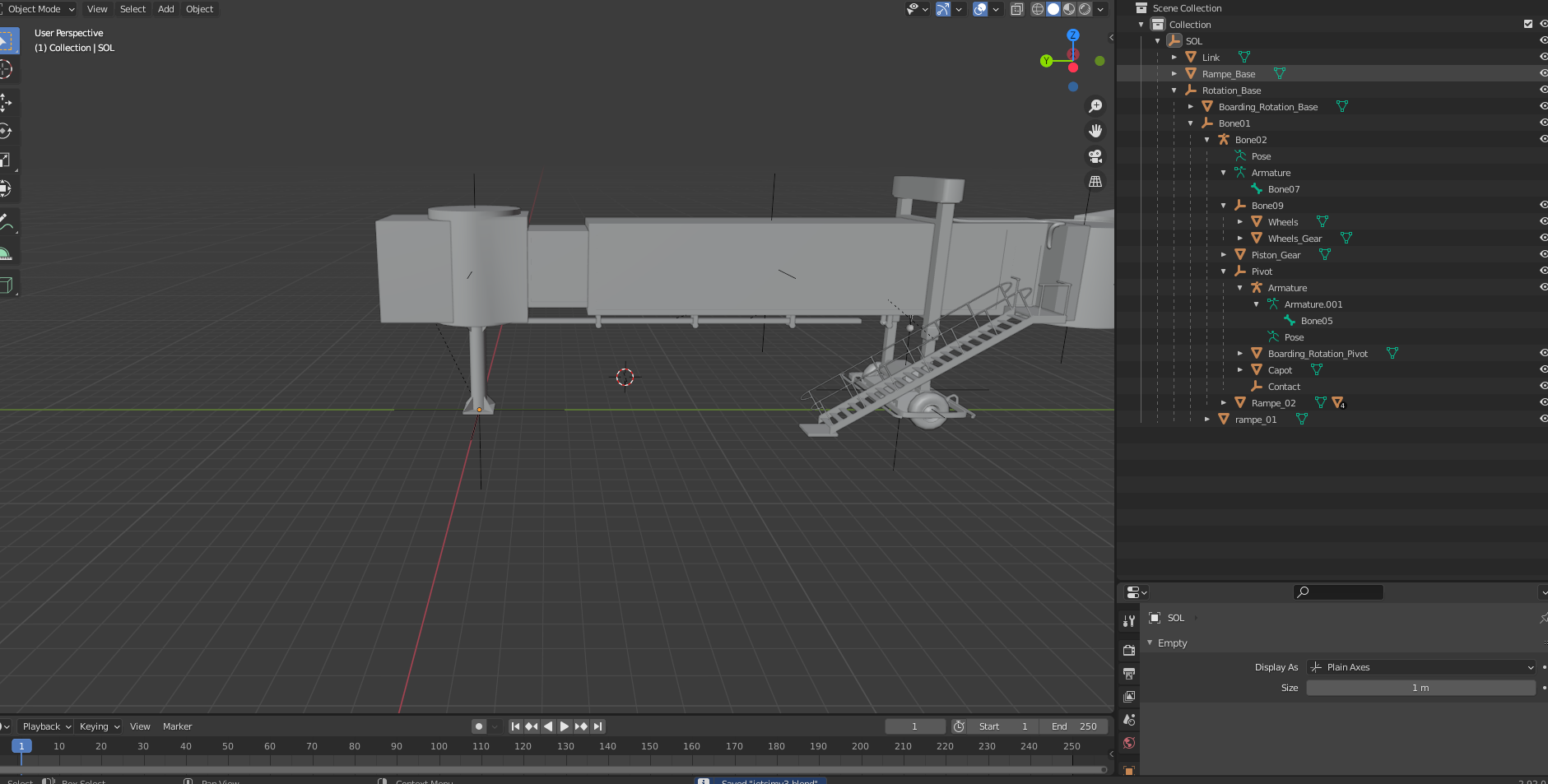Click the Y axis on navigation gizmo

point(1046,61)
